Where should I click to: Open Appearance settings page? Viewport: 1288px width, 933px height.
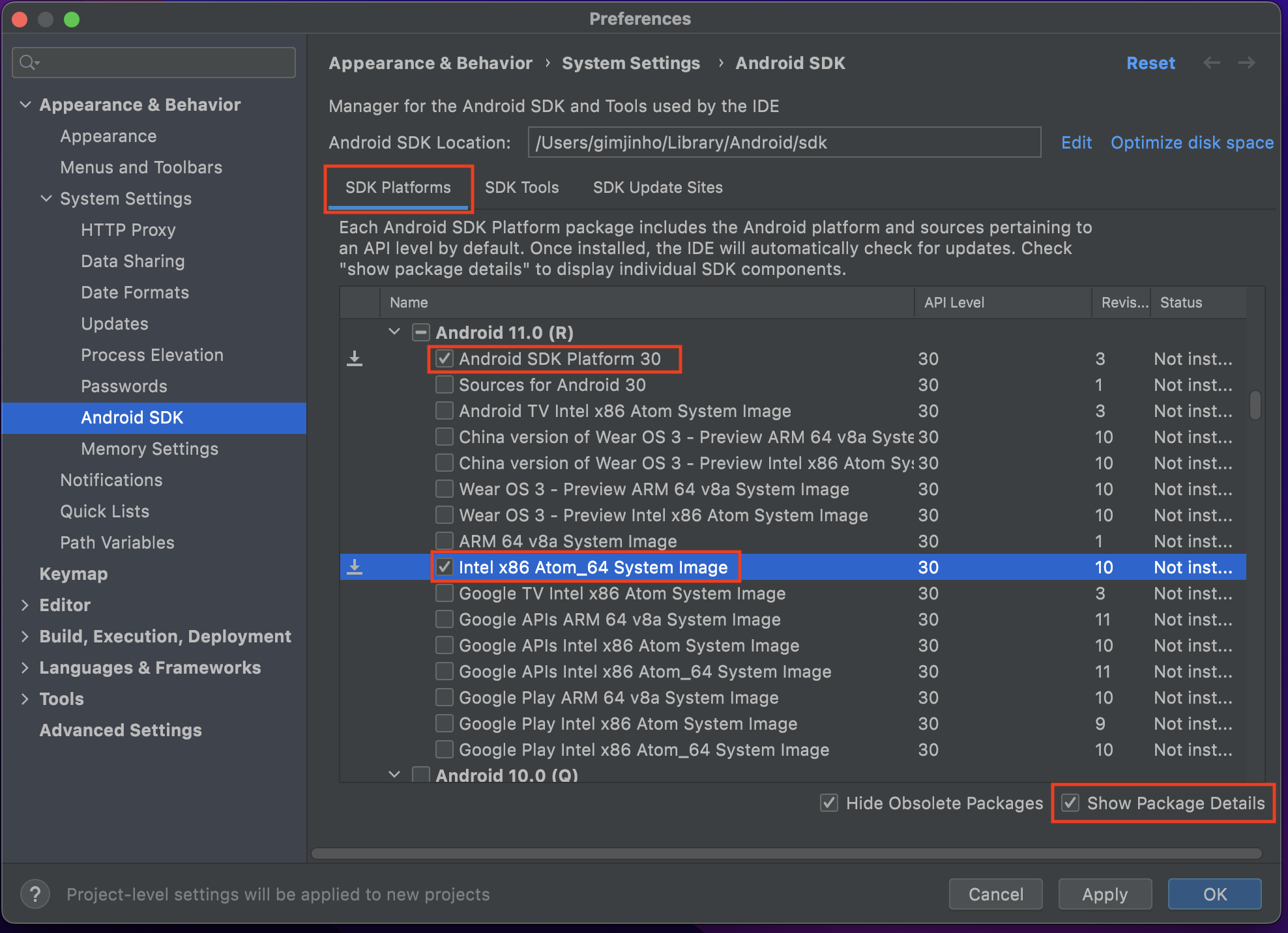[108, 136]
